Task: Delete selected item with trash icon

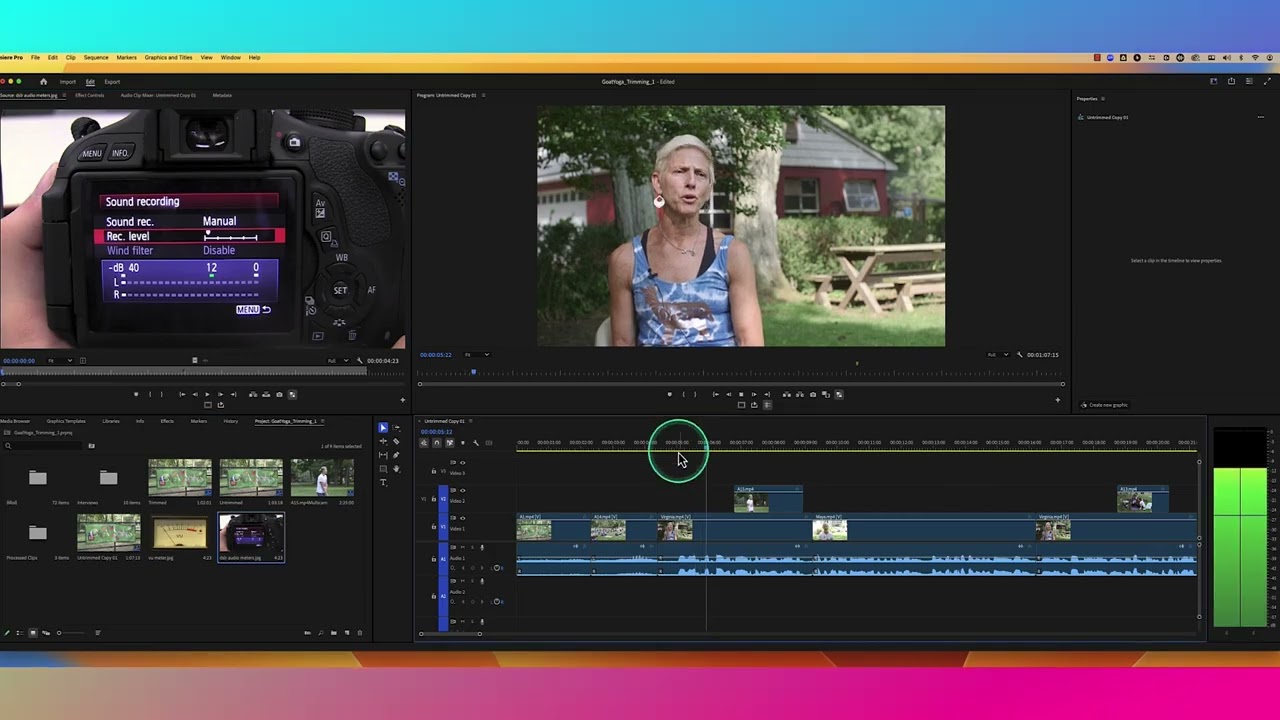Action: tap(360, 633)
